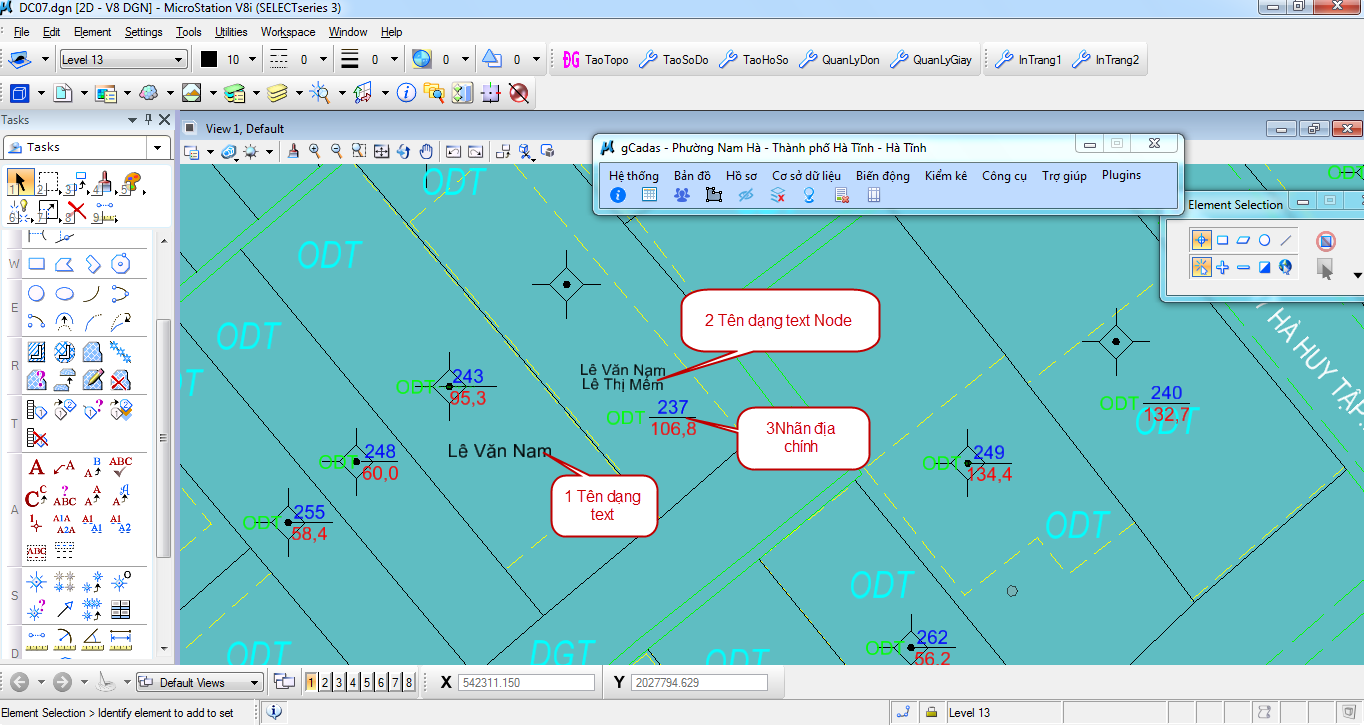This screenshot has height=725, width=1364.
Task: Open the Utilities menu
Action: click(231, 32)
